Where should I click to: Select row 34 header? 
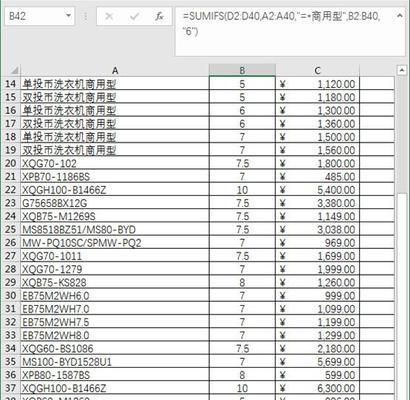click(11, 348)
